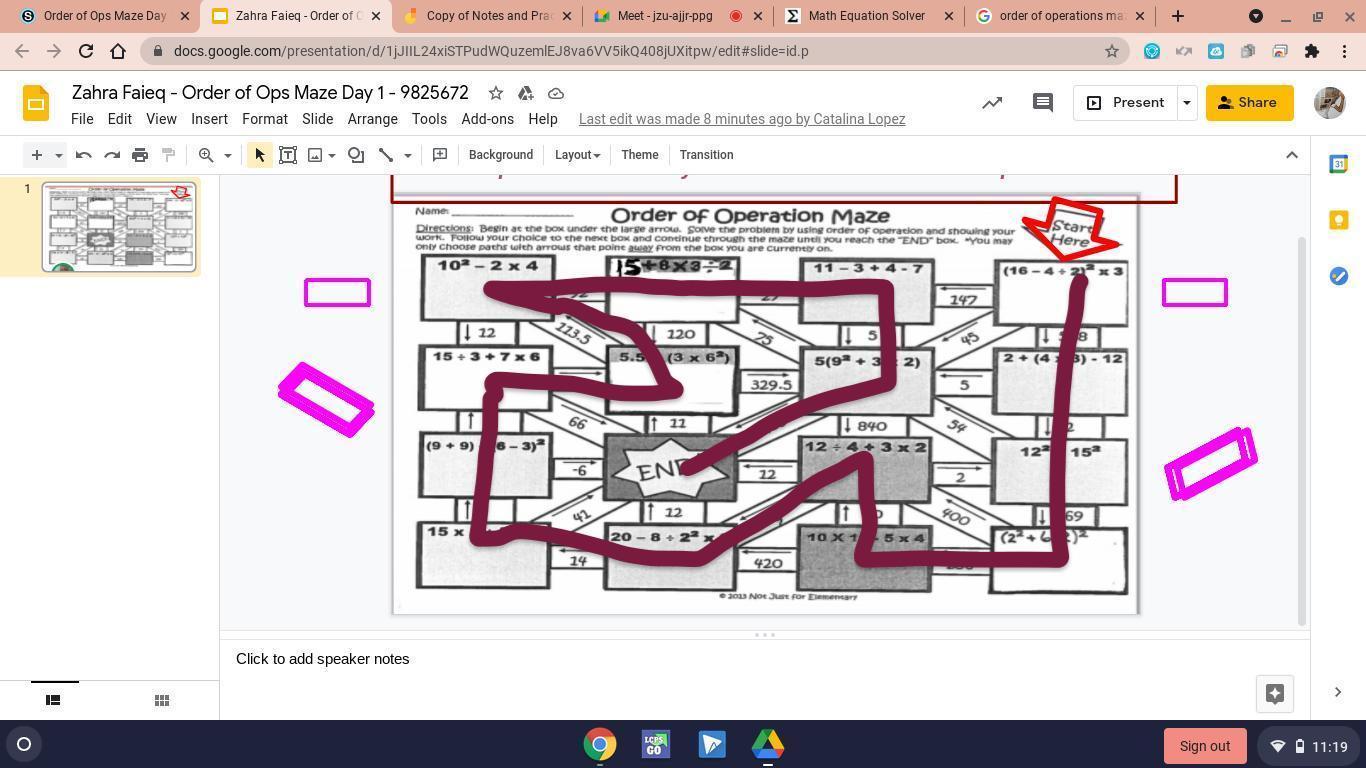The height and width of the screenshot is (768, 1366).
Task: Expand the zoom level dropdown arrow
Action: (227, 155)
